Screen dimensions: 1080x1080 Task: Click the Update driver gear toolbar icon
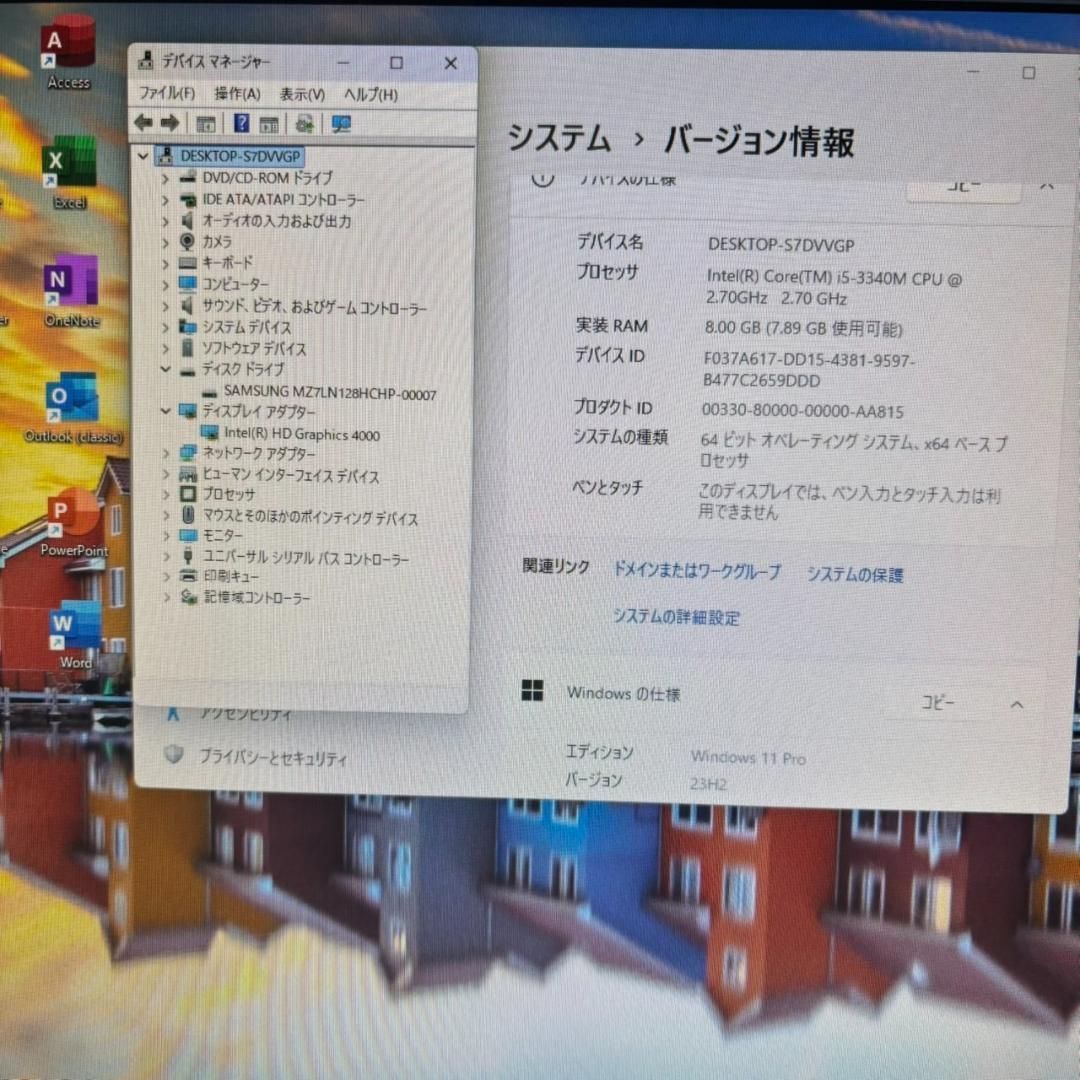tap(305, 123)
